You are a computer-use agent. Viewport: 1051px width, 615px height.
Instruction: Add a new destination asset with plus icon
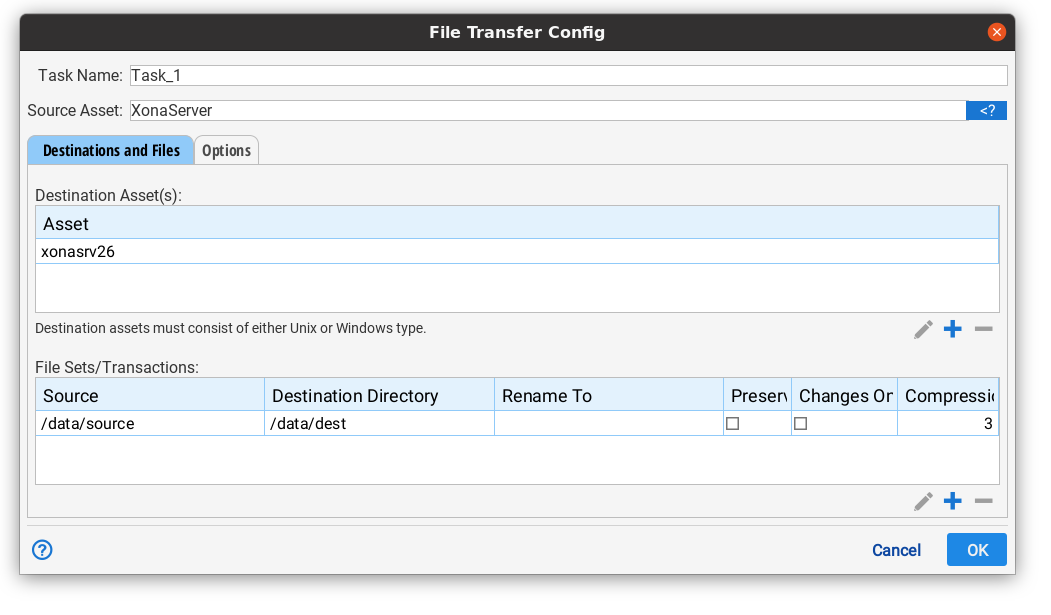[x=952, y=329]
